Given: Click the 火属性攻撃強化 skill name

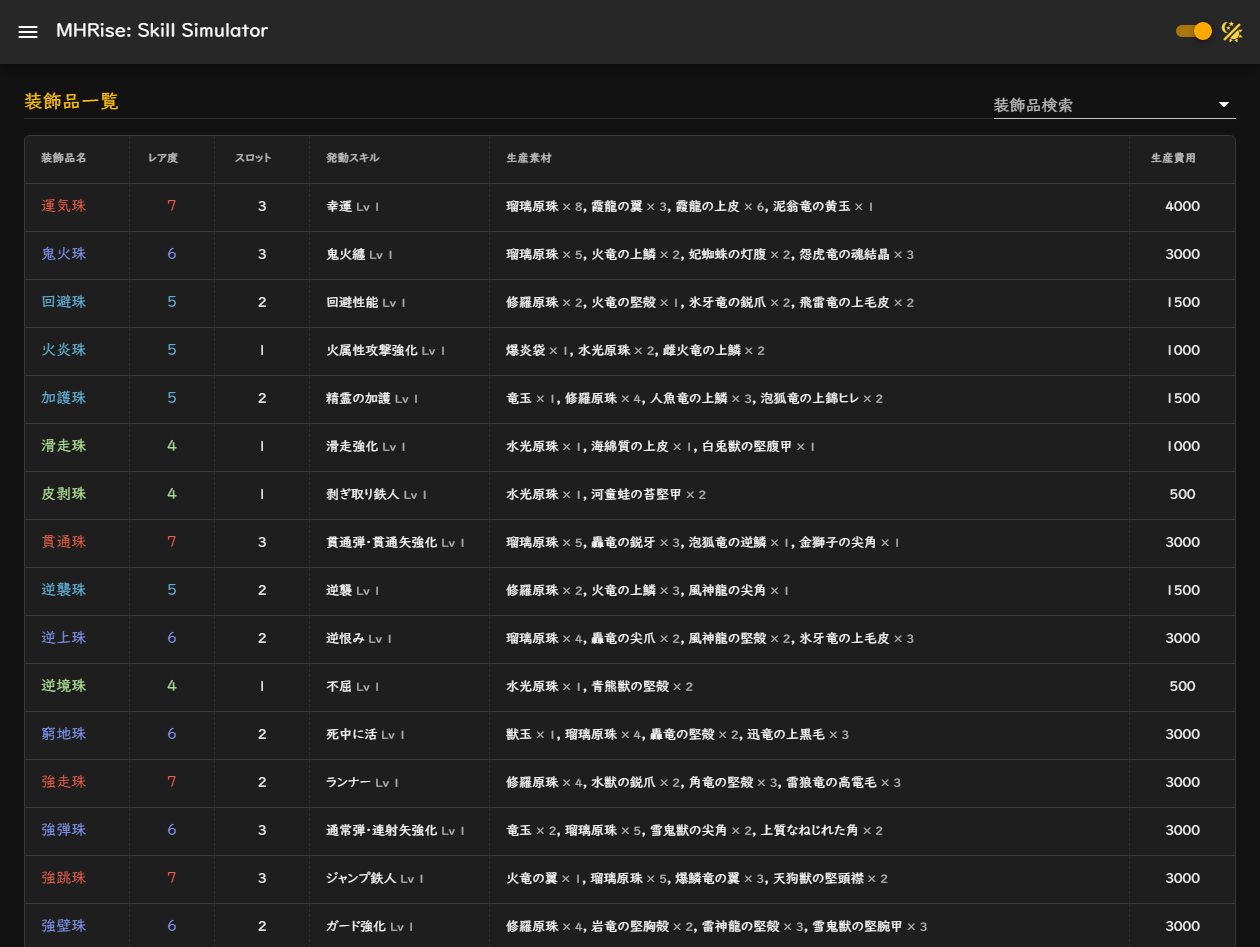Looking at the screenshot, I should (x=371, y=350).
